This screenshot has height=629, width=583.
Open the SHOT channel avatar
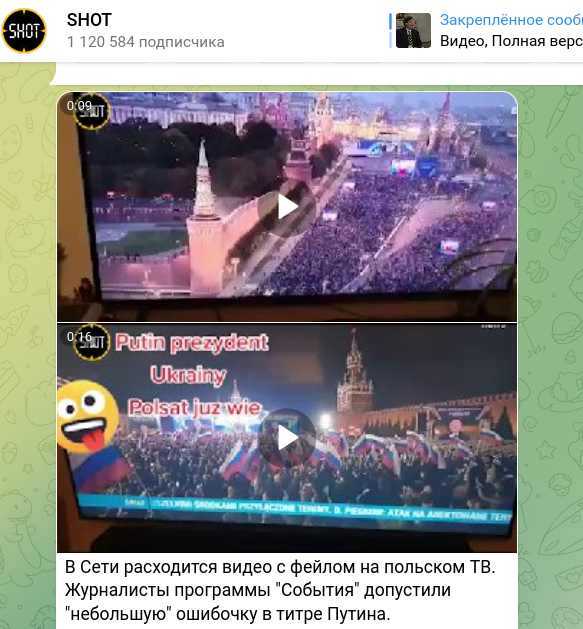tap(24, 31)
